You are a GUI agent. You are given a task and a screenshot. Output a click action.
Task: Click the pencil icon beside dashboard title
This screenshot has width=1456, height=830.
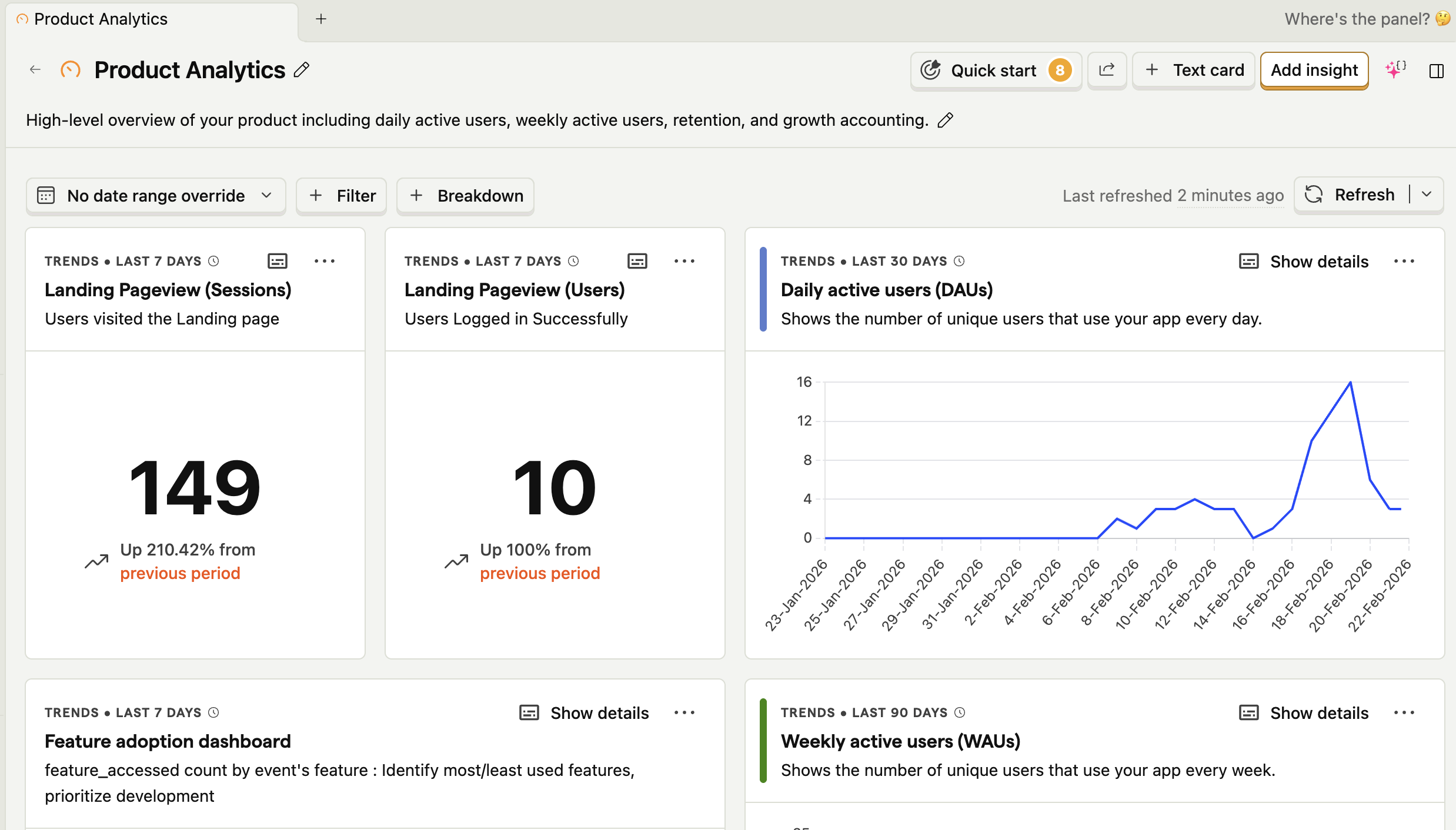coord(302,70)
